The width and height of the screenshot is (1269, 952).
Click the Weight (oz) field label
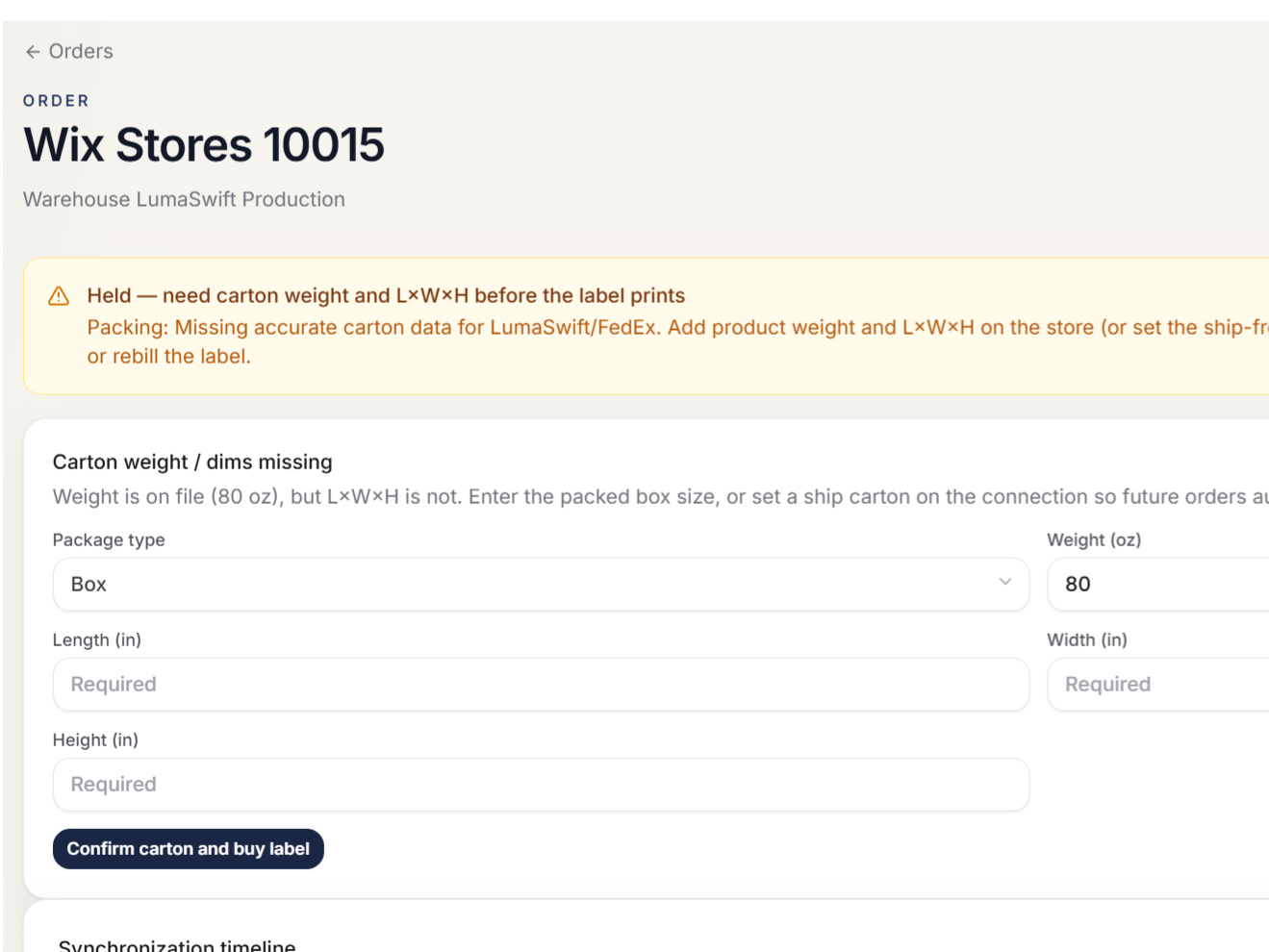point(1094,539)
